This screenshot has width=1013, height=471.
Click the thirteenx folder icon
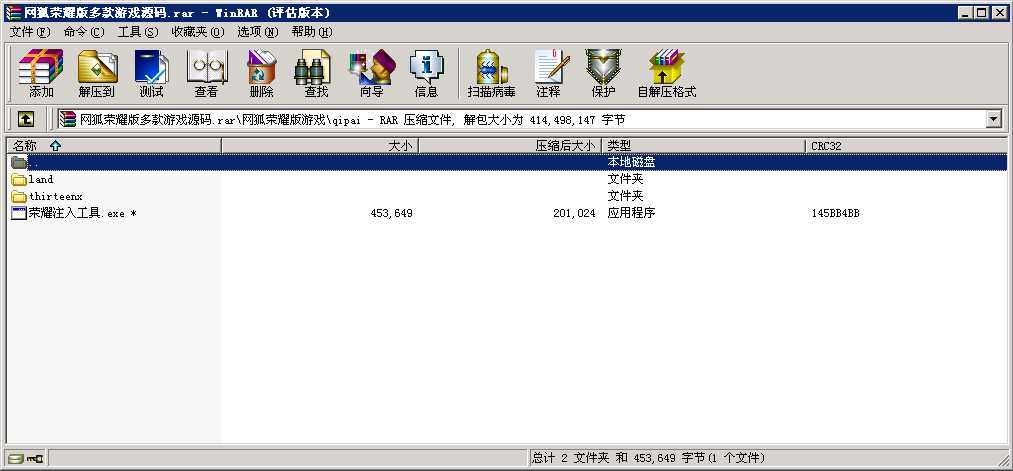[19, 196]
